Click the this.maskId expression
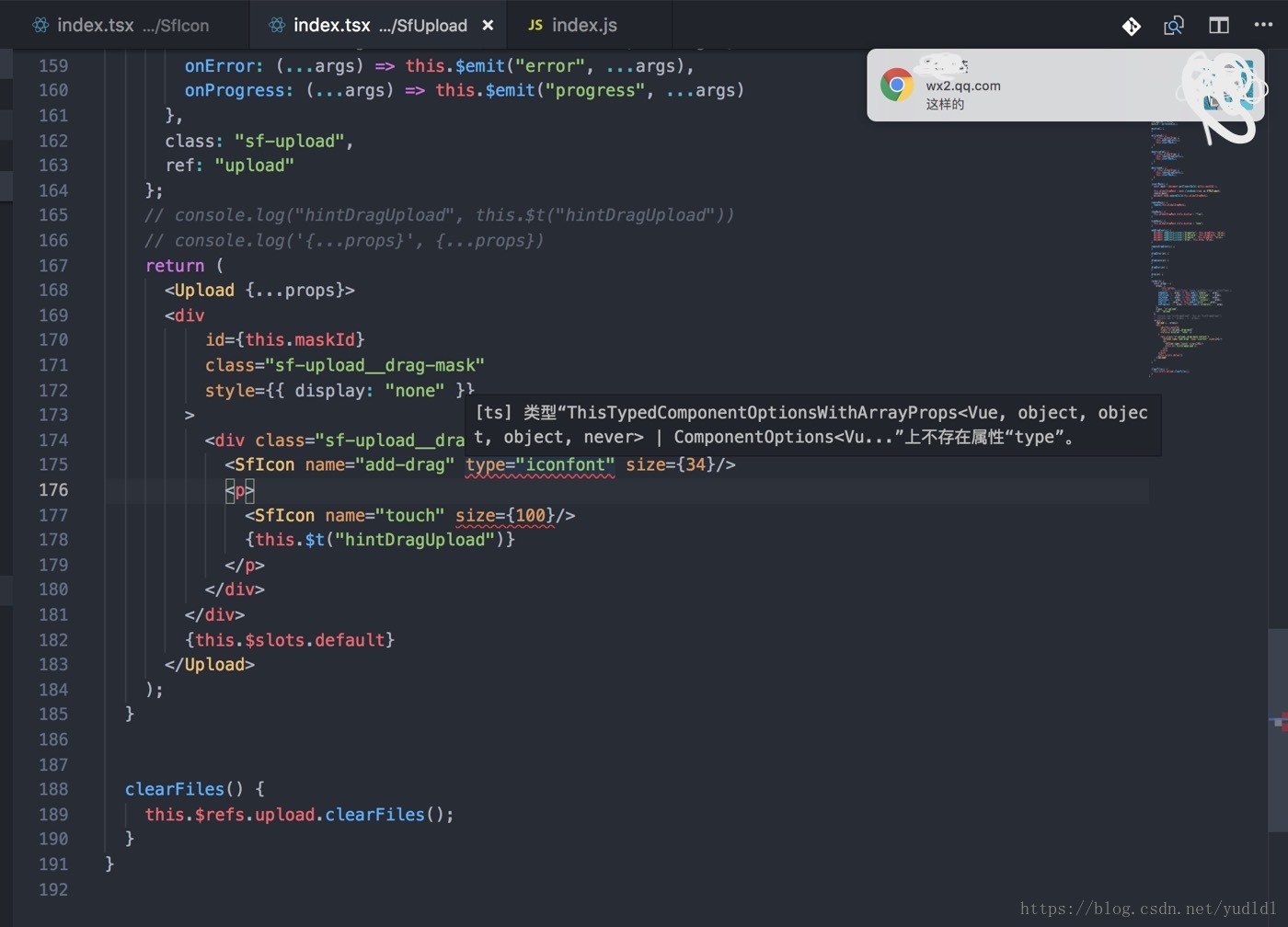 pos(299,340)
